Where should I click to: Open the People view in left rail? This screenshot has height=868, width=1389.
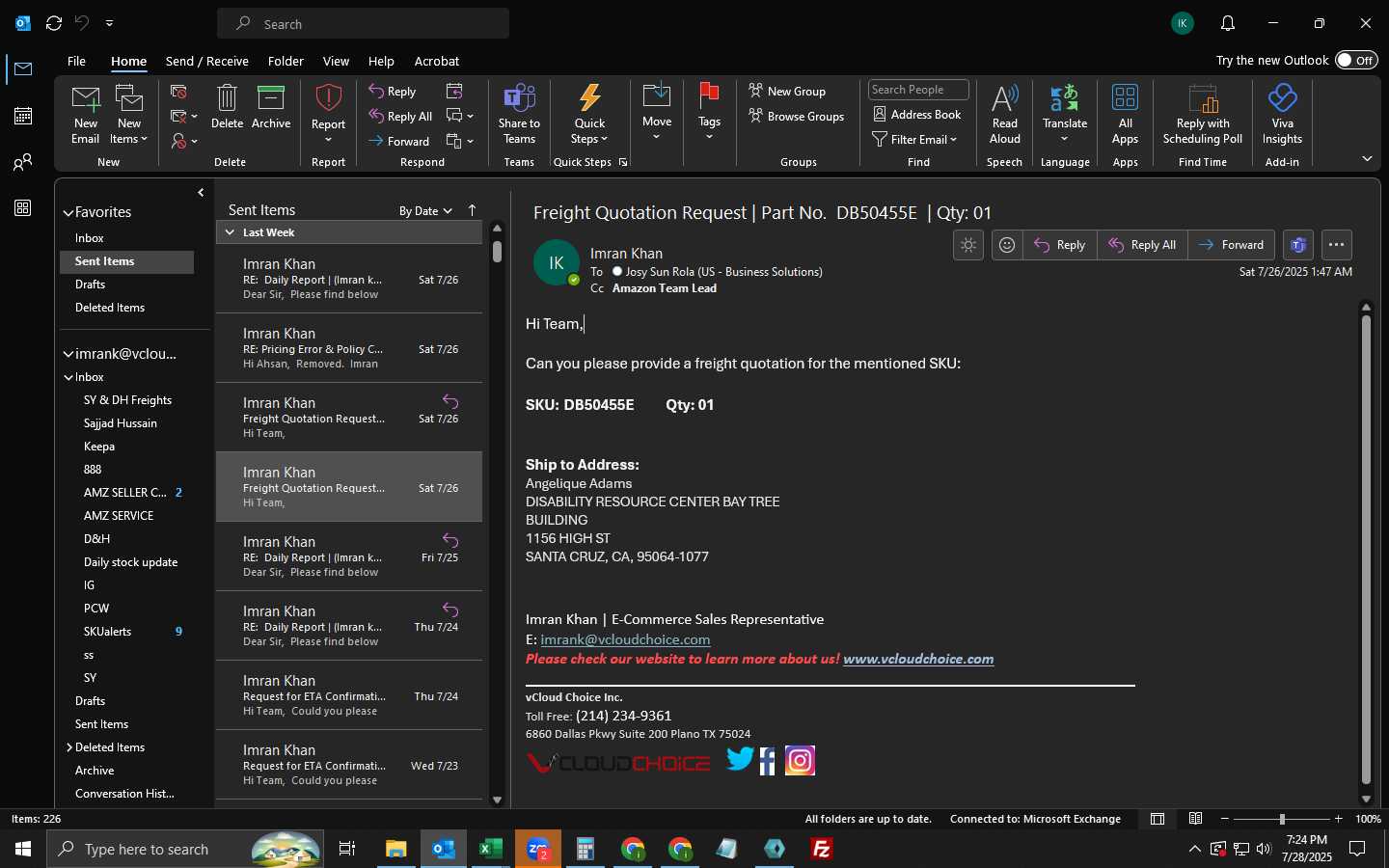(x=23, y=162)
